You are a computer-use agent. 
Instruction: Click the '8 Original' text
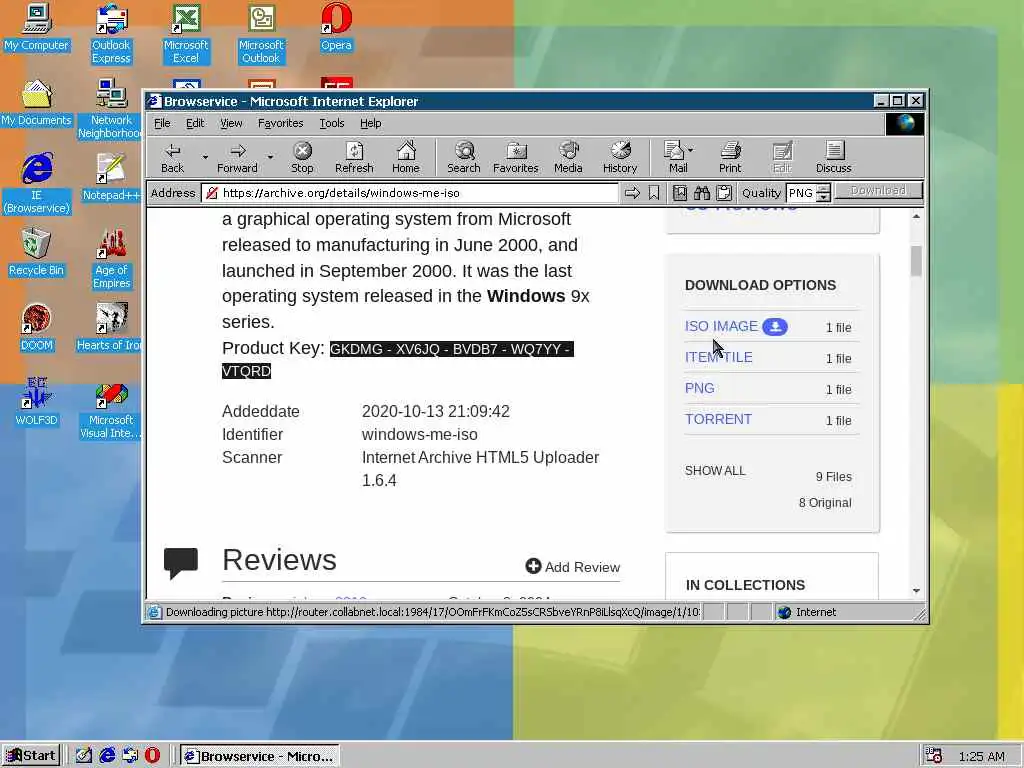point(825,503)
